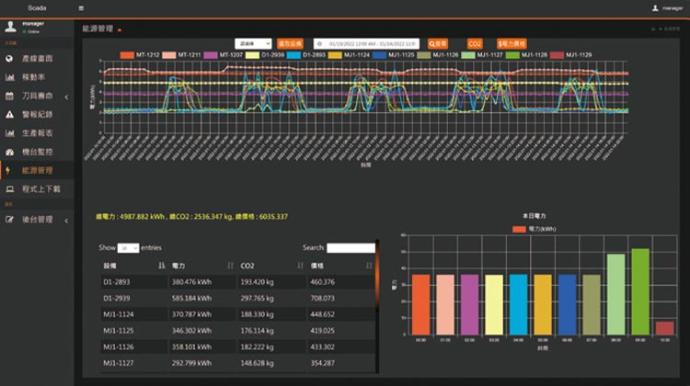Image resolution: width=690 pixels, height=386 pixels.
Task: Click the 能源管理 page heading
Action: click(98, 29)
